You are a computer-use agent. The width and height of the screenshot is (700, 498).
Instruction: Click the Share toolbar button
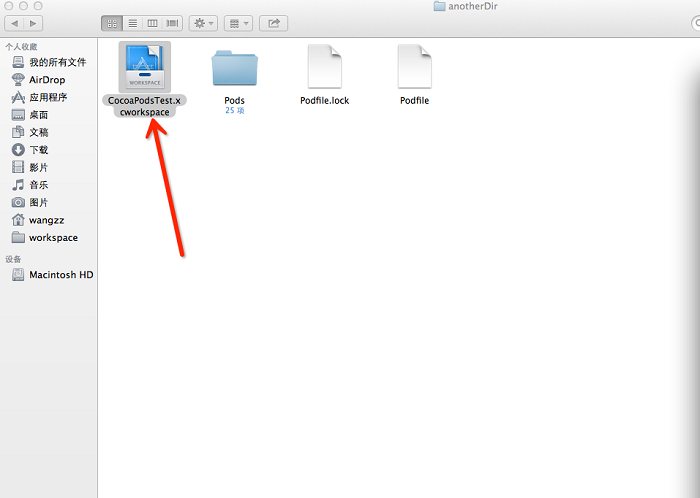(274, 23)
